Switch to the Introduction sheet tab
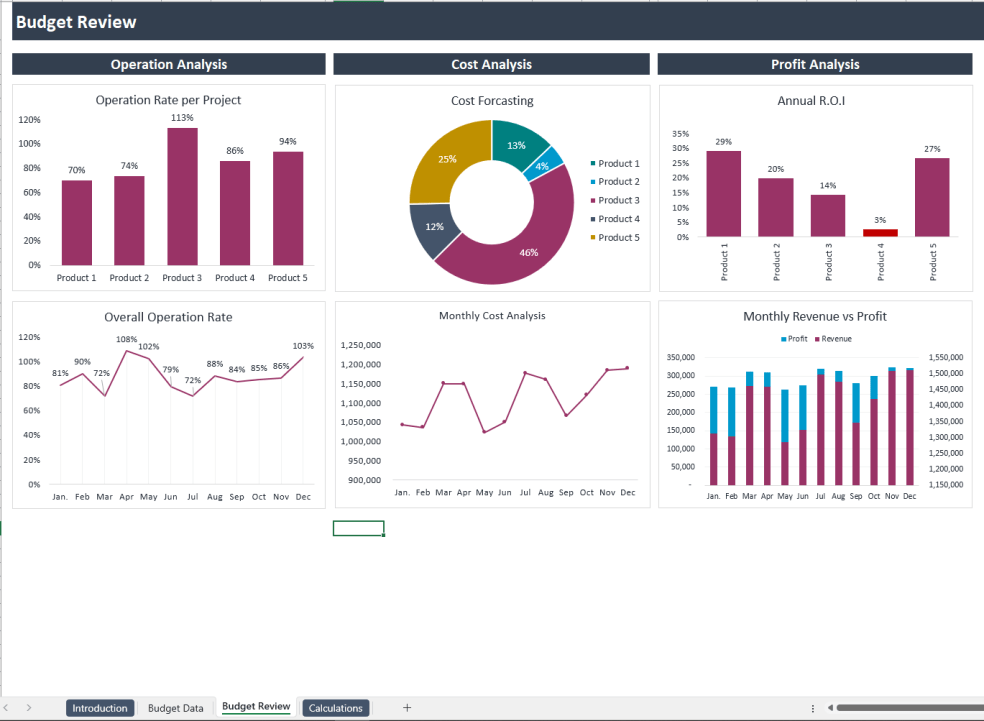984x721 pixels. 100,707
